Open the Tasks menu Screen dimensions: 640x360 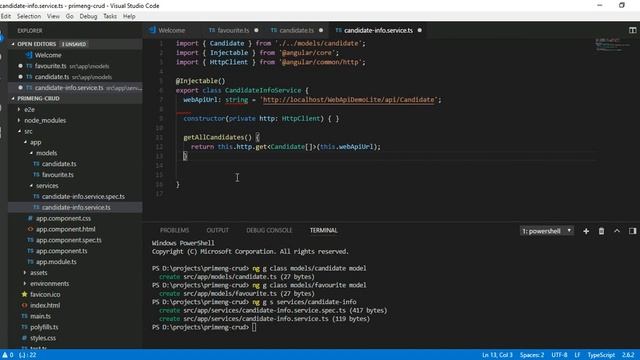pos(110,16)
